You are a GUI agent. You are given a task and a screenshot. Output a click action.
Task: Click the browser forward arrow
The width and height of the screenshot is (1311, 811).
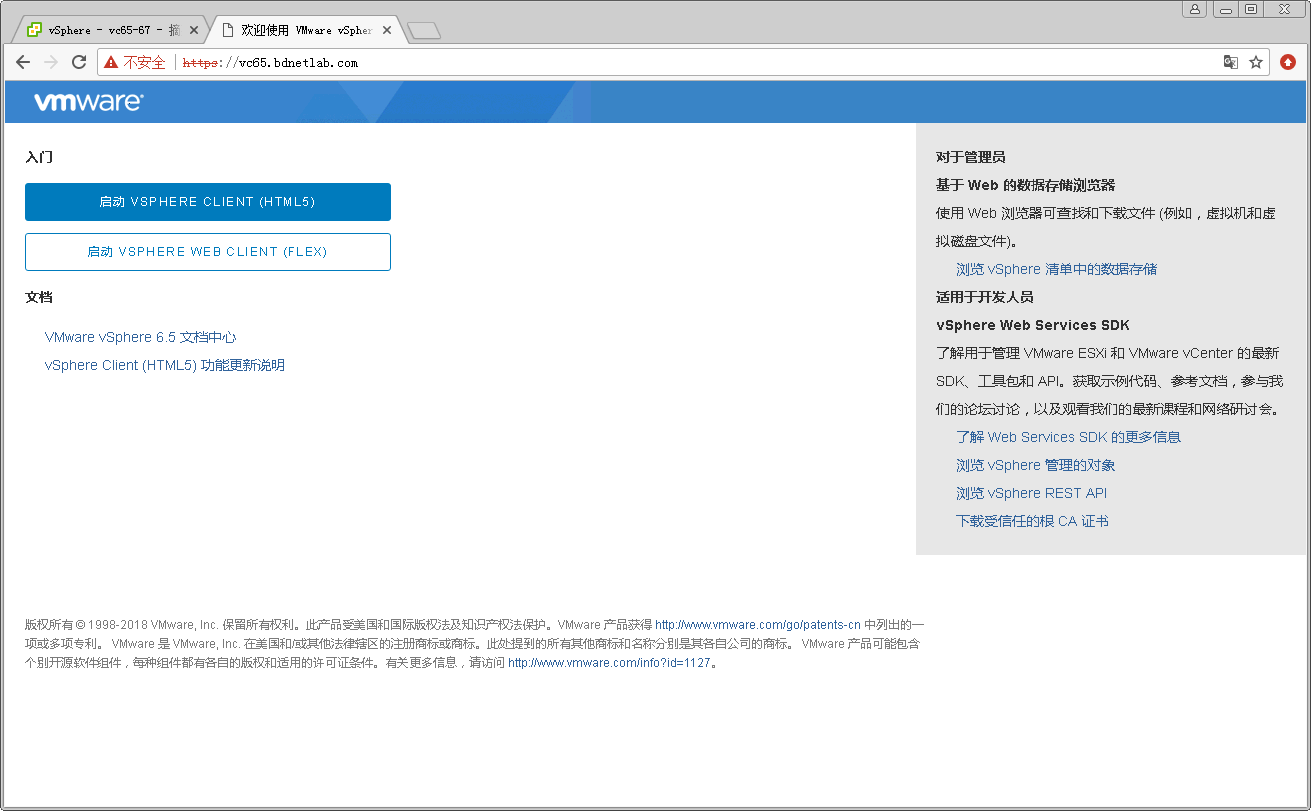pyautogui.click(x=51, y=62)
